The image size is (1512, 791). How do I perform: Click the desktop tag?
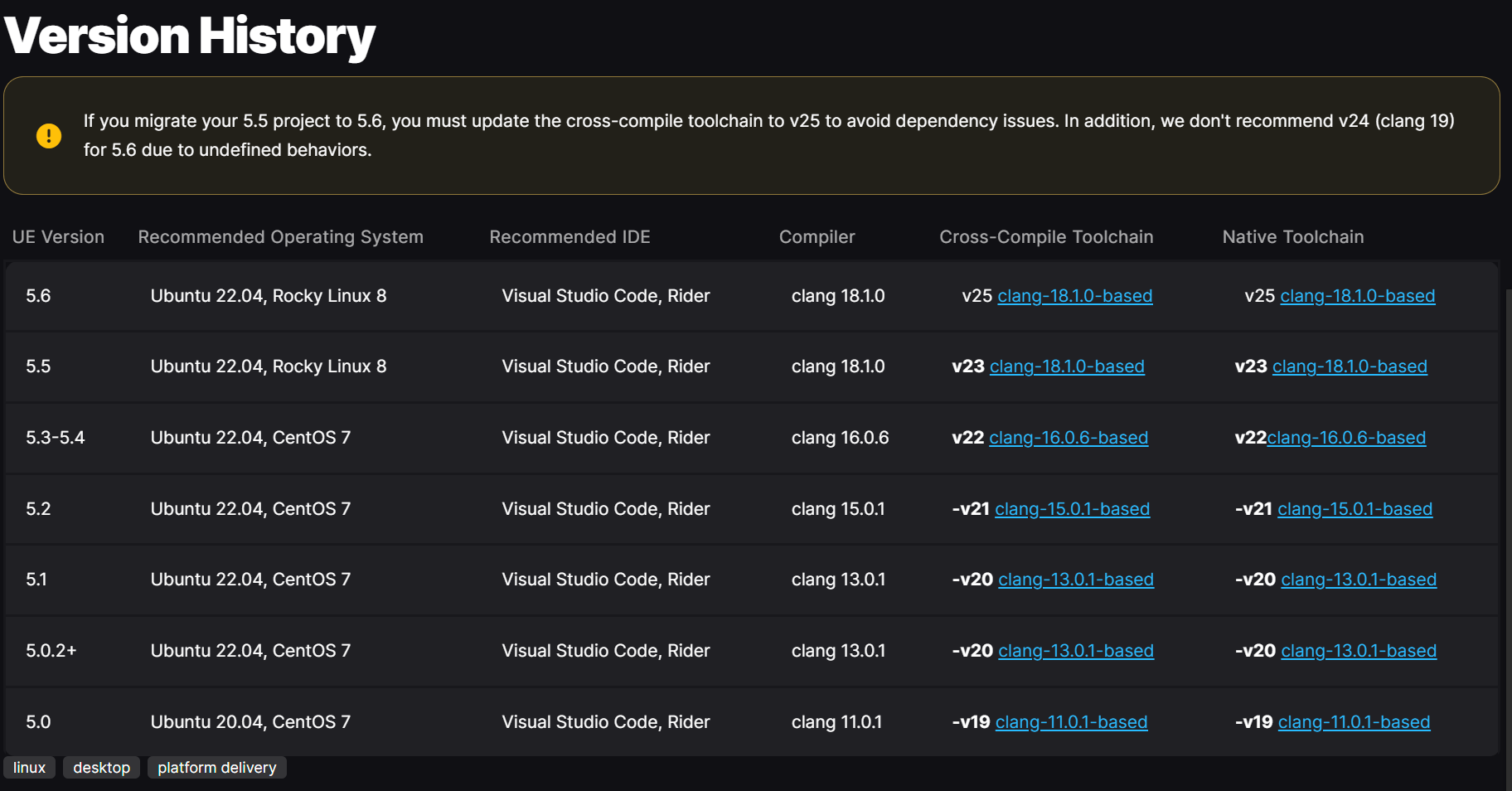tap(101, 768)
